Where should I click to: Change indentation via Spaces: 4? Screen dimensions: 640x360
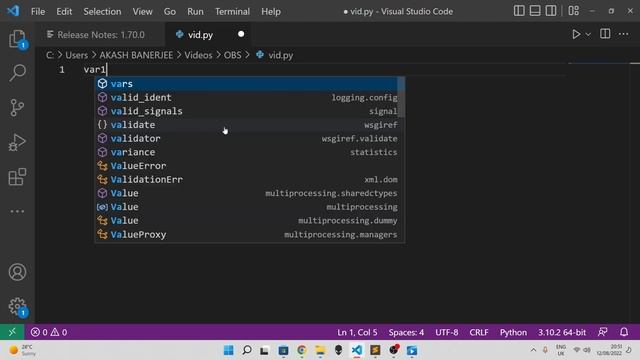pos(406,332)
